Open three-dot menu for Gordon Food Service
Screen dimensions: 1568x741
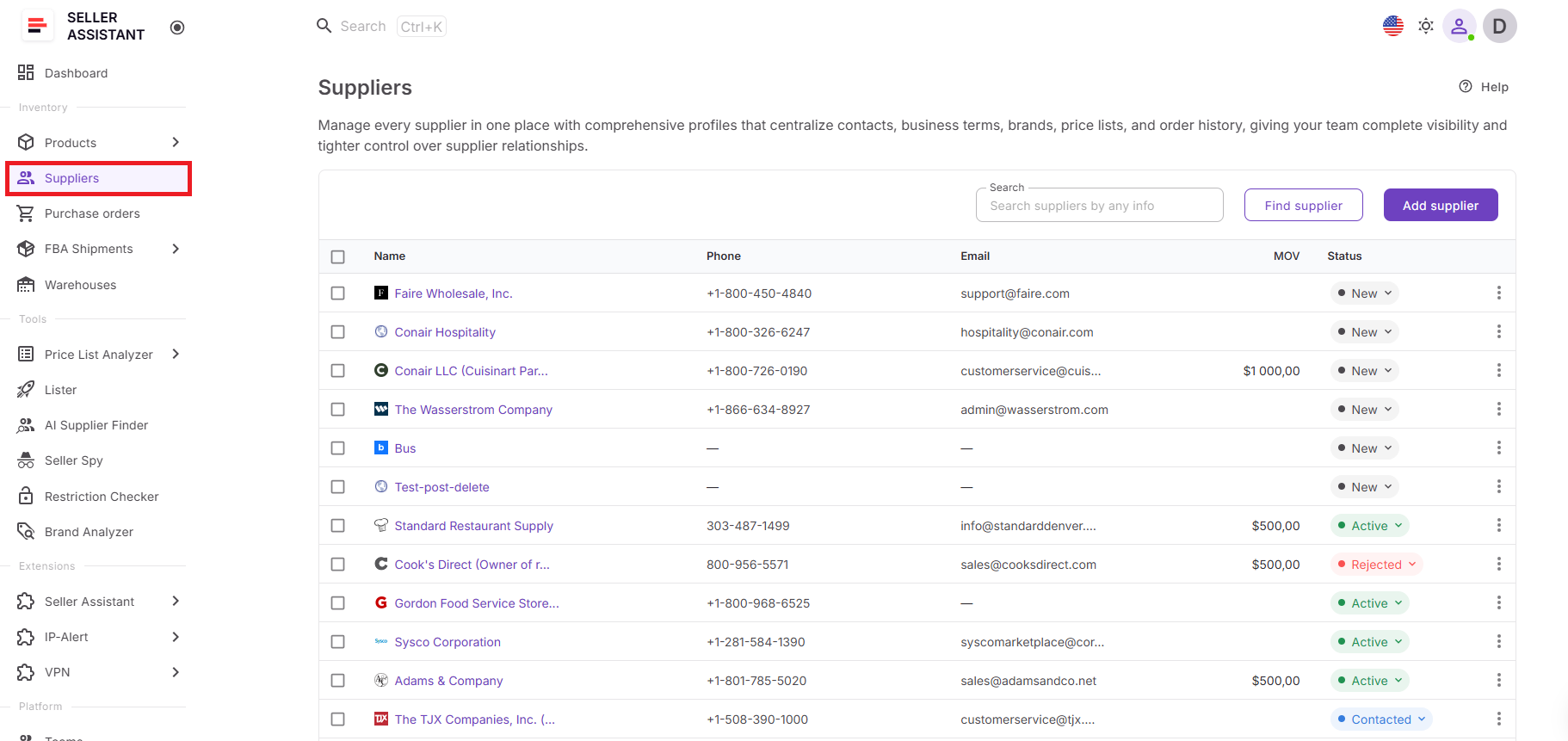pos(1499,602)
